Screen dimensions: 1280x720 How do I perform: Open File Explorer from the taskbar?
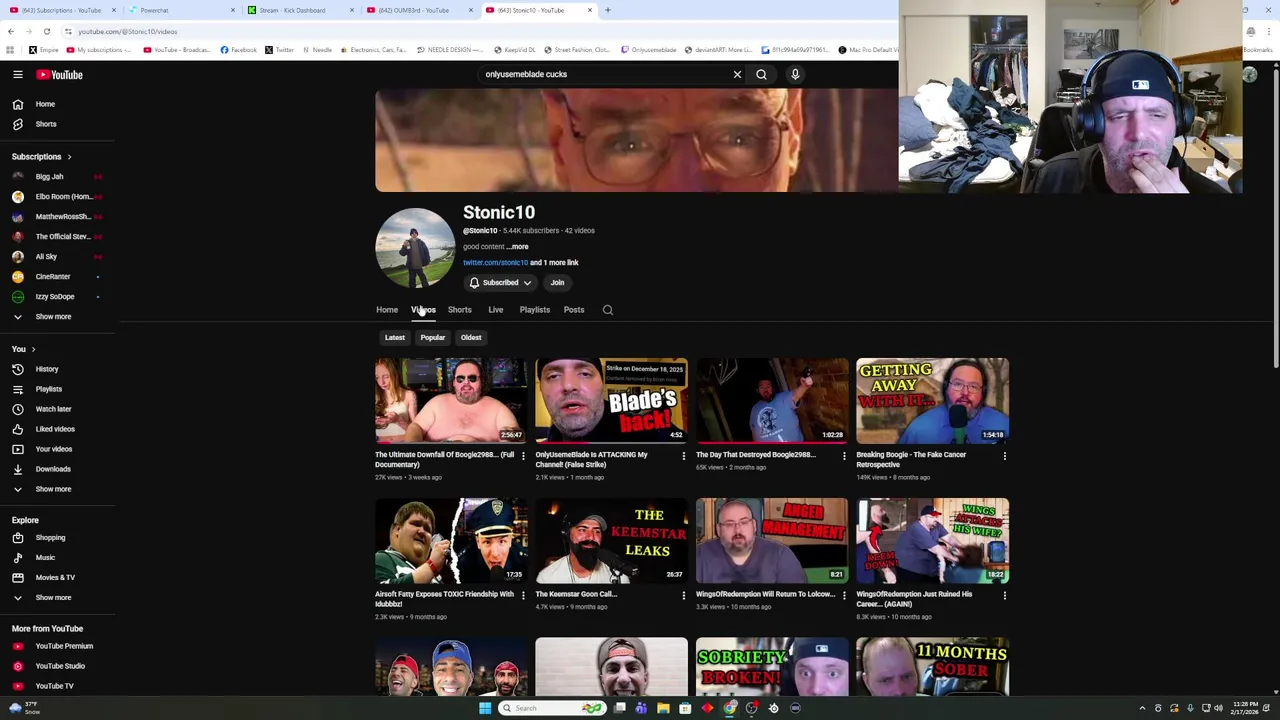(x=663, y=708)
